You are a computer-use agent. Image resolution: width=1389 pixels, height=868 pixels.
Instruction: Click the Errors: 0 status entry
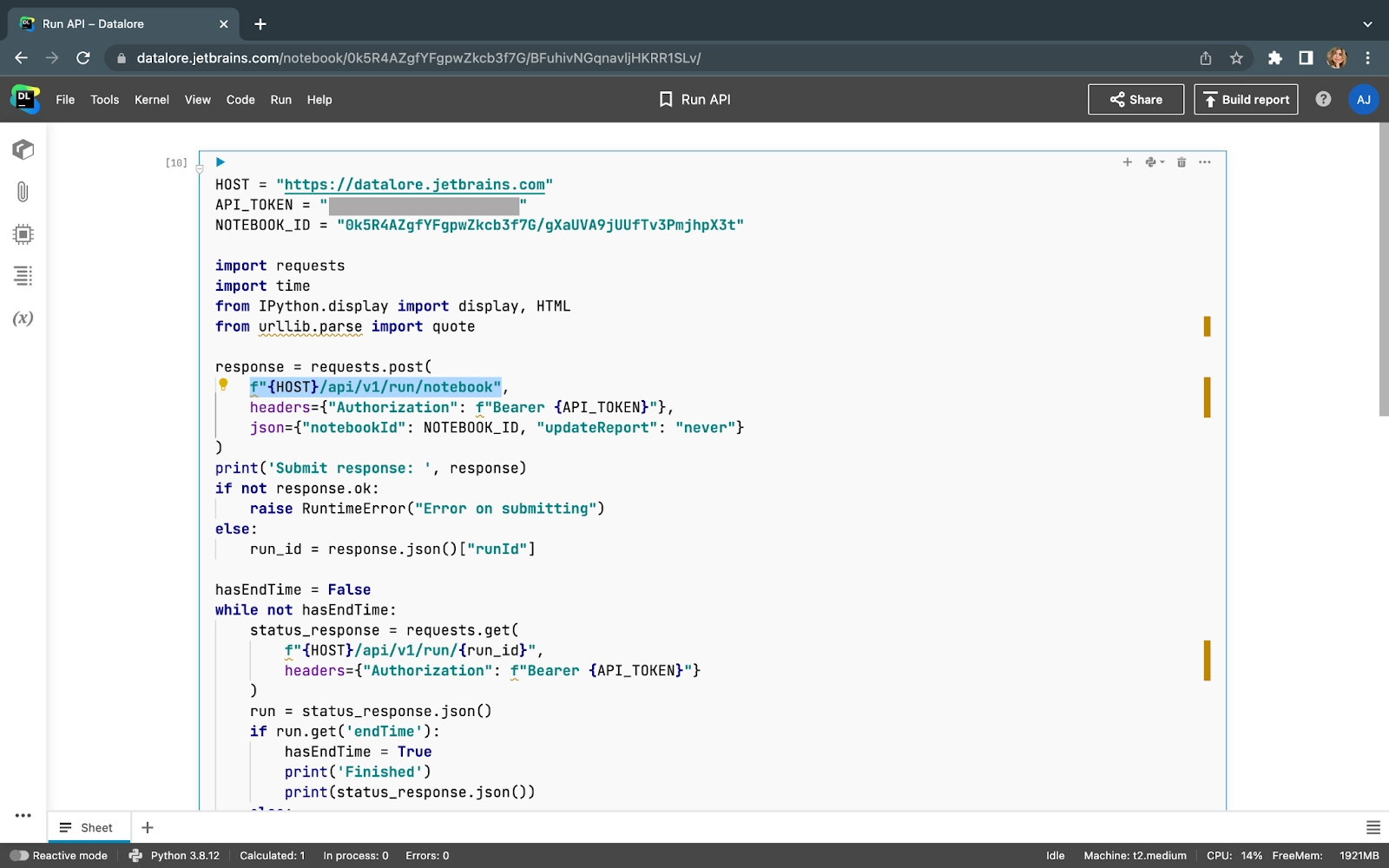click(427, 855)
